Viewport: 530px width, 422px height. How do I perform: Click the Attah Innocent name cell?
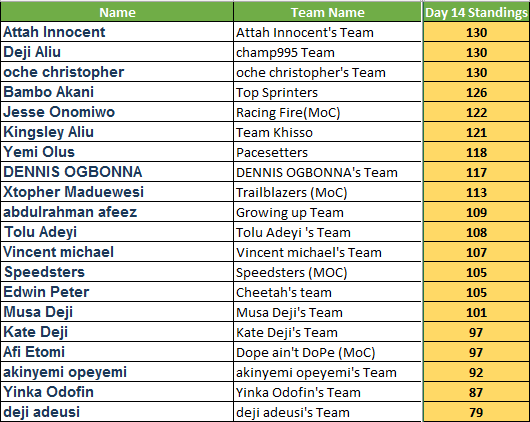pyautogui.click(x=117, y=32)
